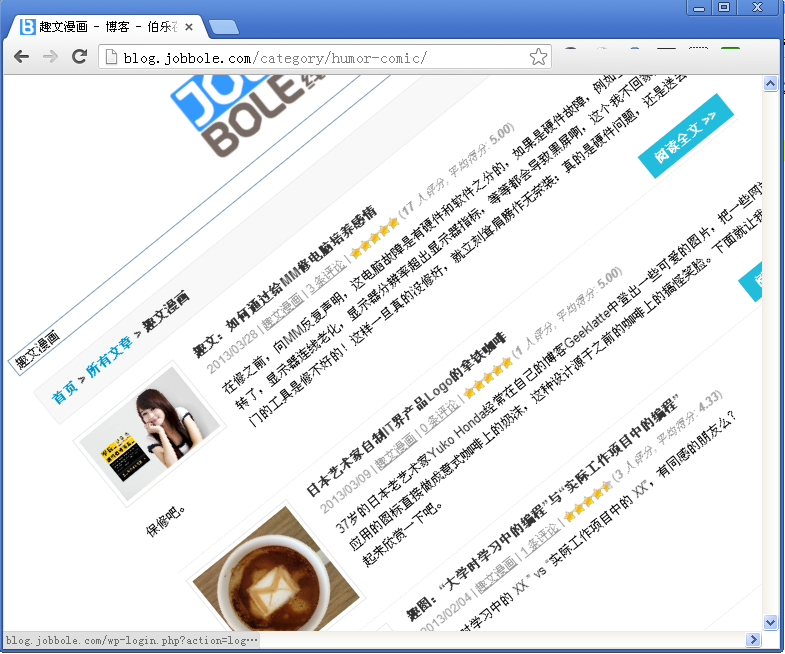Open article 日本艺术家自制IT界产品Logo的拿铁咖啡
Screen dimensions: 785x654
tap(406, 414)
